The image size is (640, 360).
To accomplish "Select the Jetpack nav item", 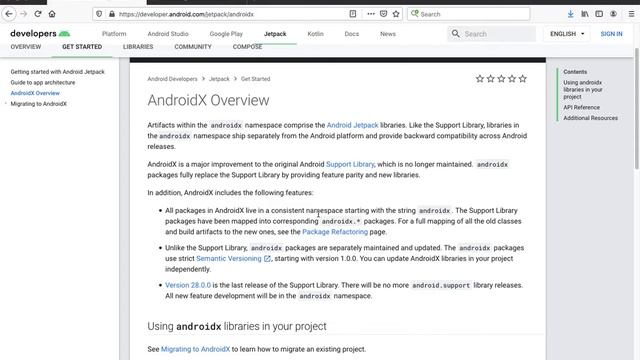I will click(275, 34).
